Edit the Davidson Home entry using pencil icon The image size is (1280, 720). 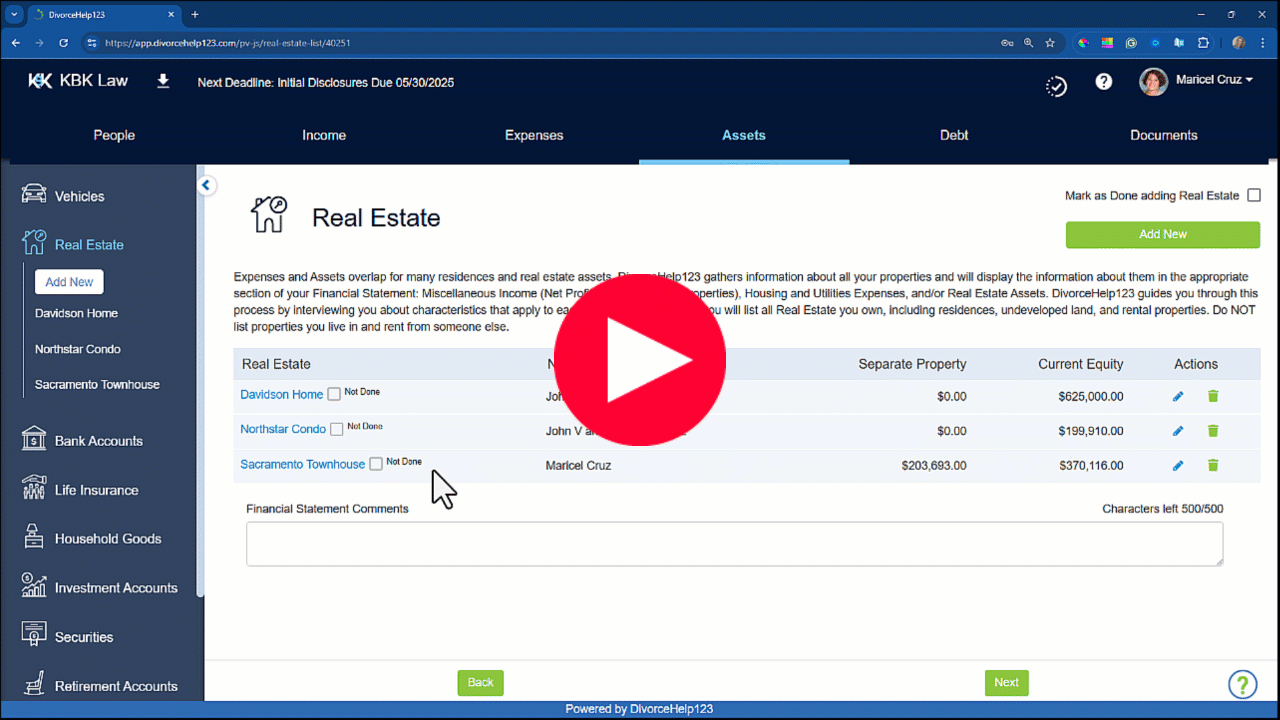click(1177, 395)
